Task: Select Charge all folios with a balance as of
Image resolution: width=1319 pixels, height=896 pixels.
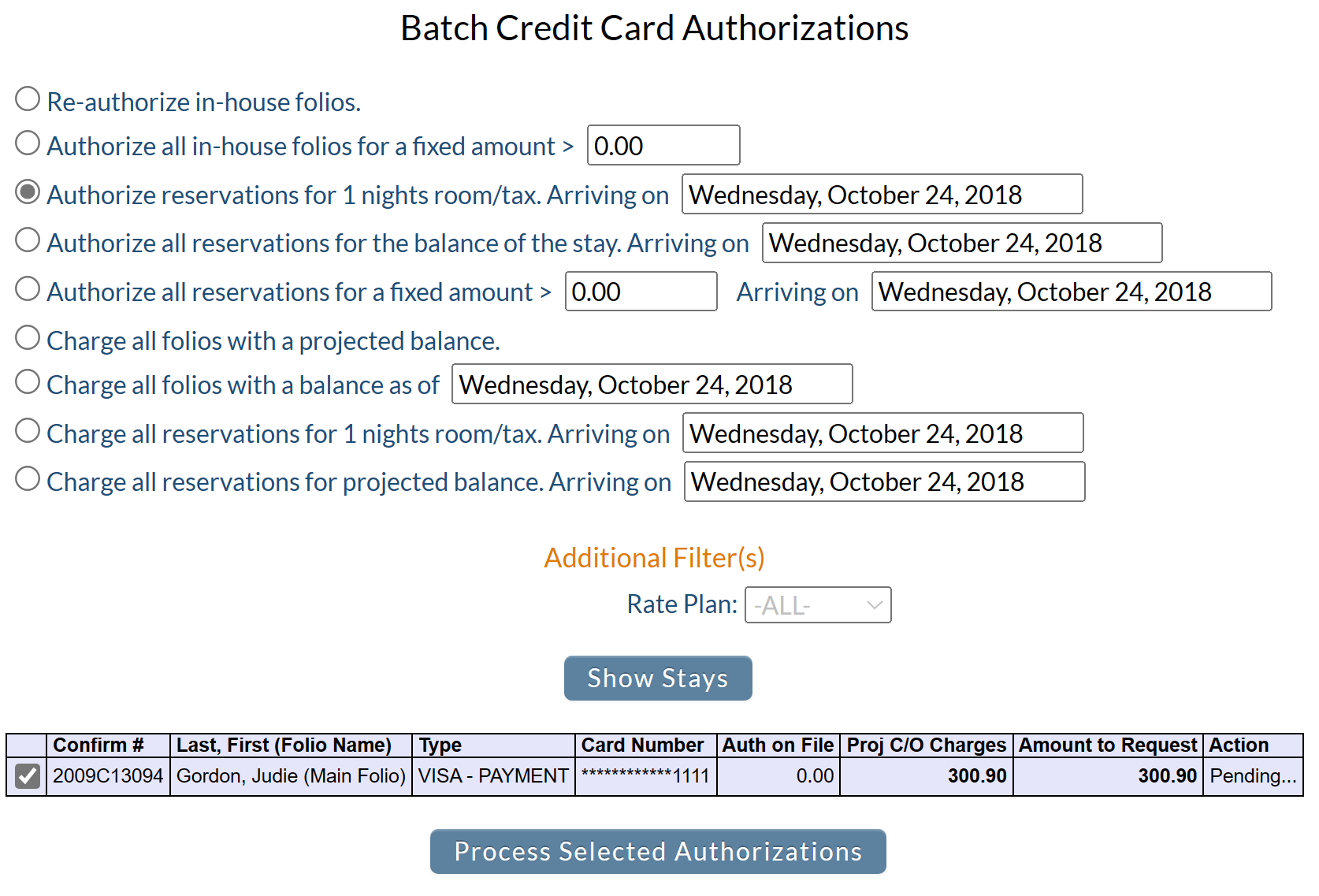Action: coord(28,382)
